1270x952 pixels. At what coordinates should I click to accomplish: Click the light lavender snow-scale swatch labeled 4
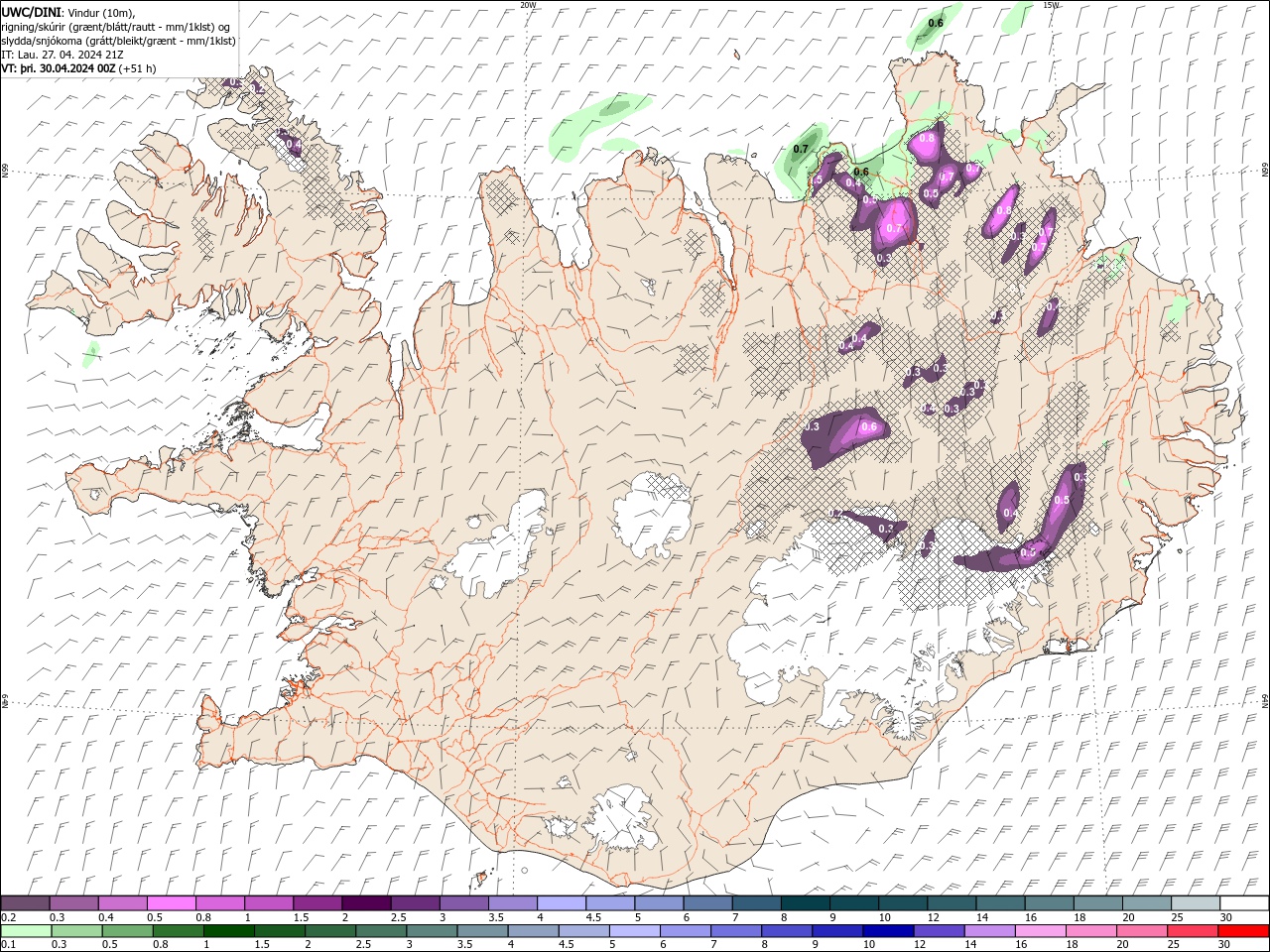pyautogui.click(x=562, y=903)
